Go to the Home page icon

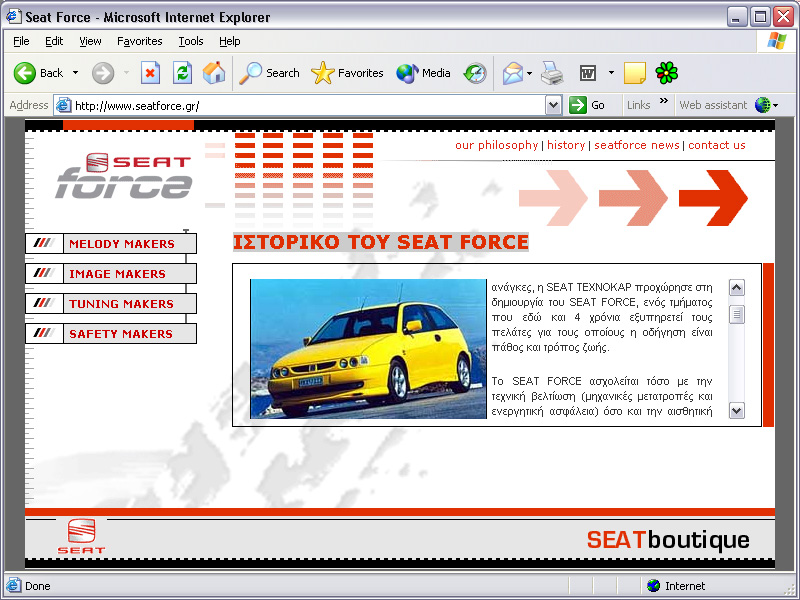click(x=214, y=73)
